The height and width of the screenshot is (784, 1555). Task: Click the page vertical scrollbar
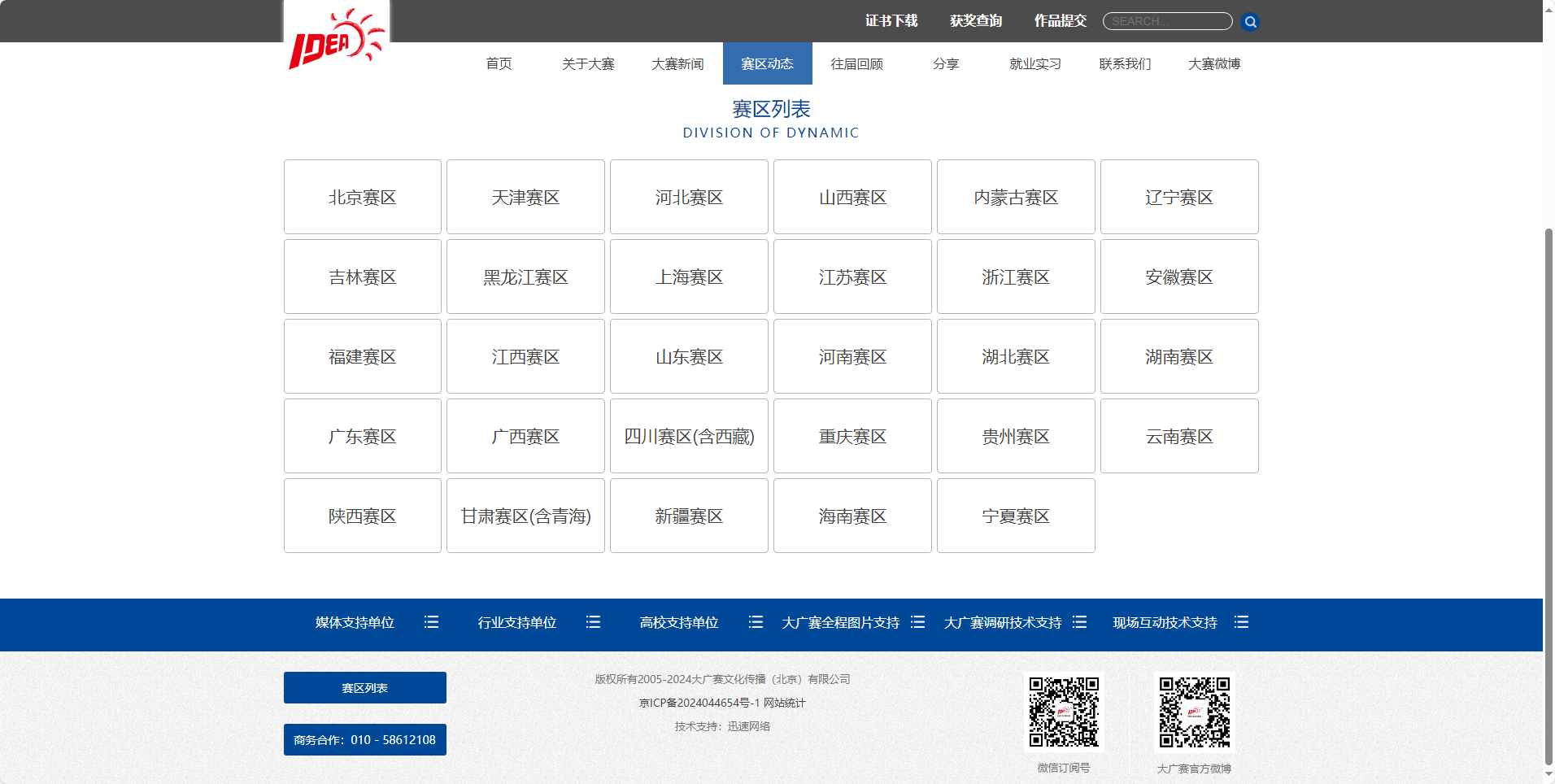(1548, 488)
